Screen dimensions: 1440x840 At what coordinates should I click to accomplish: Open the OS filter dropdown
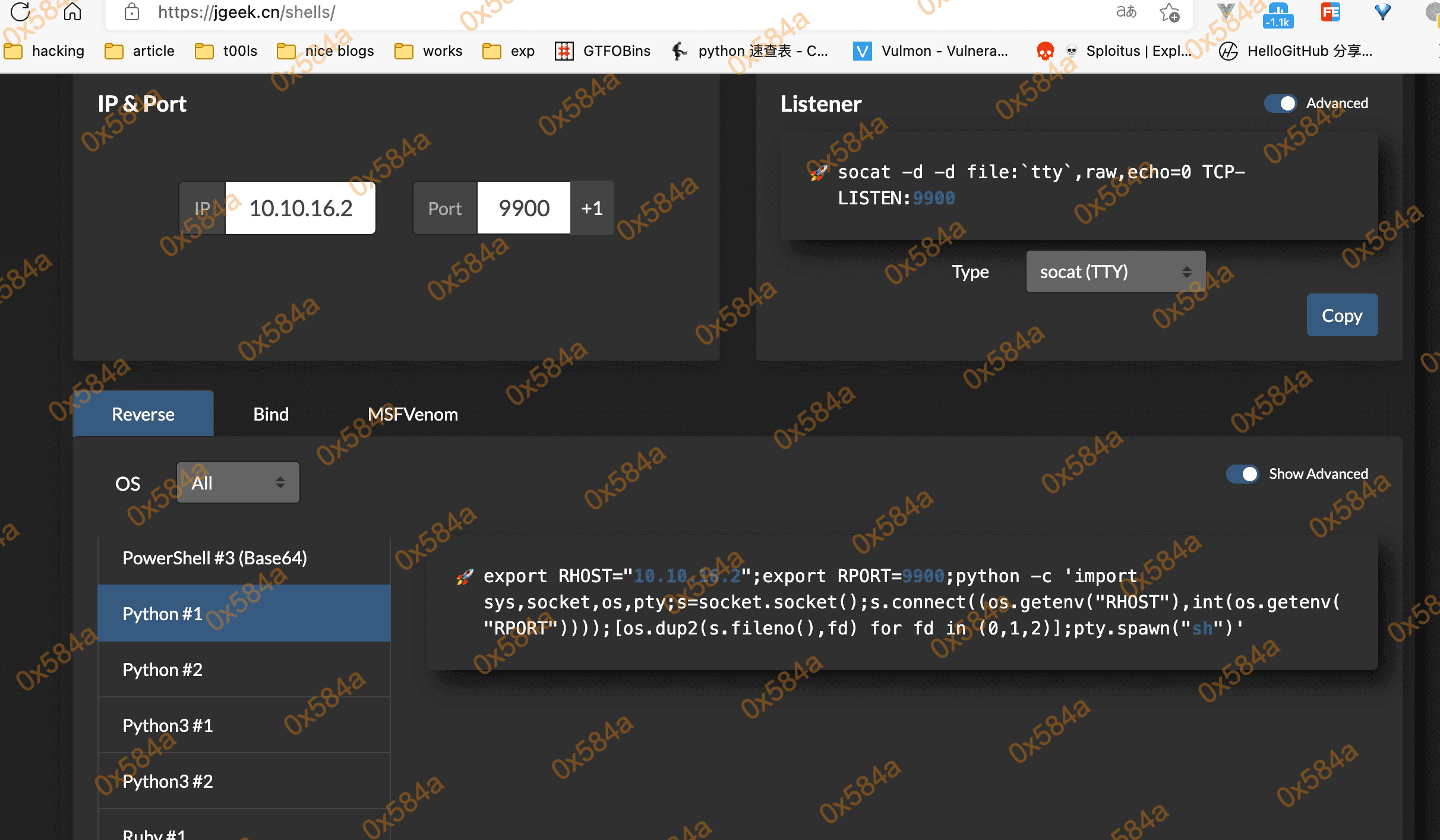coord(238,483)
